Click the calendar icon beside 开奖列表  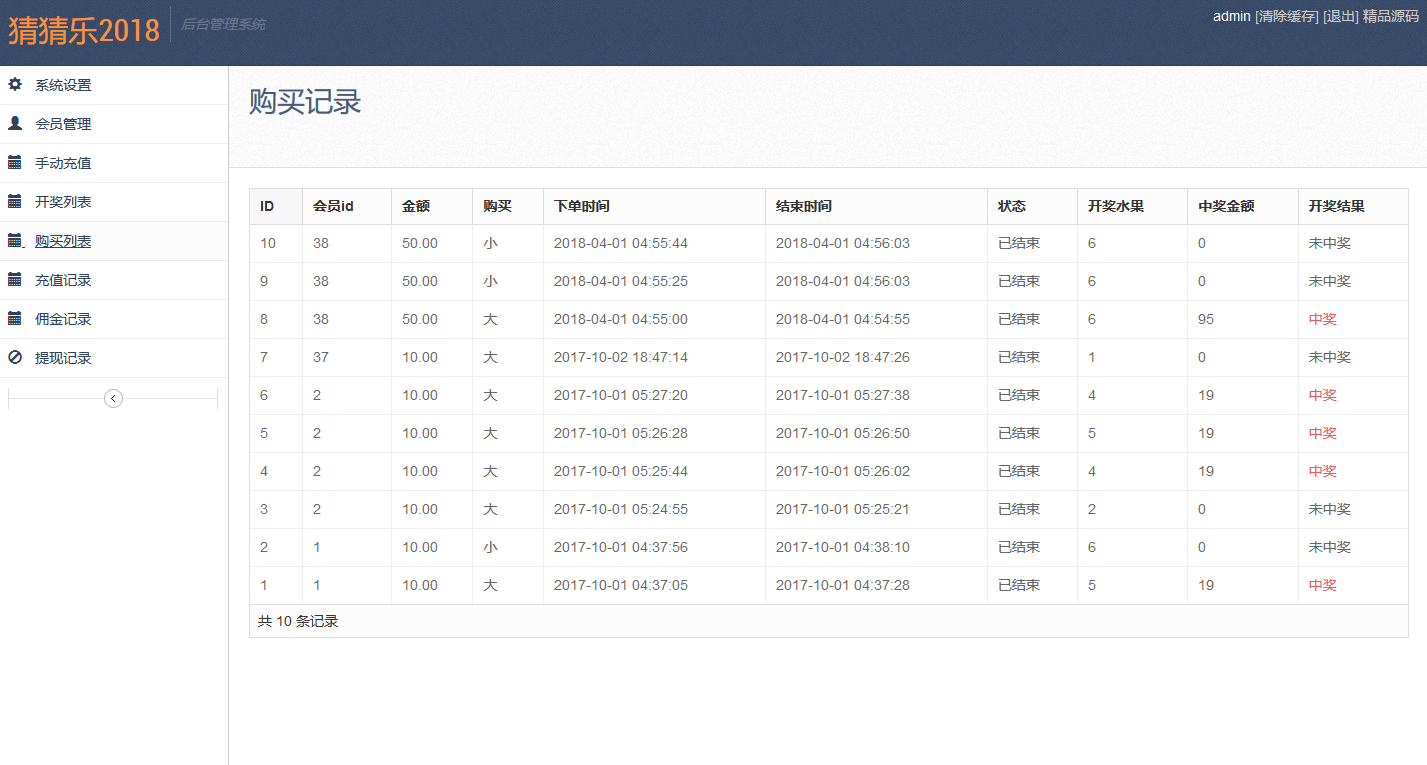click(15, 202)
